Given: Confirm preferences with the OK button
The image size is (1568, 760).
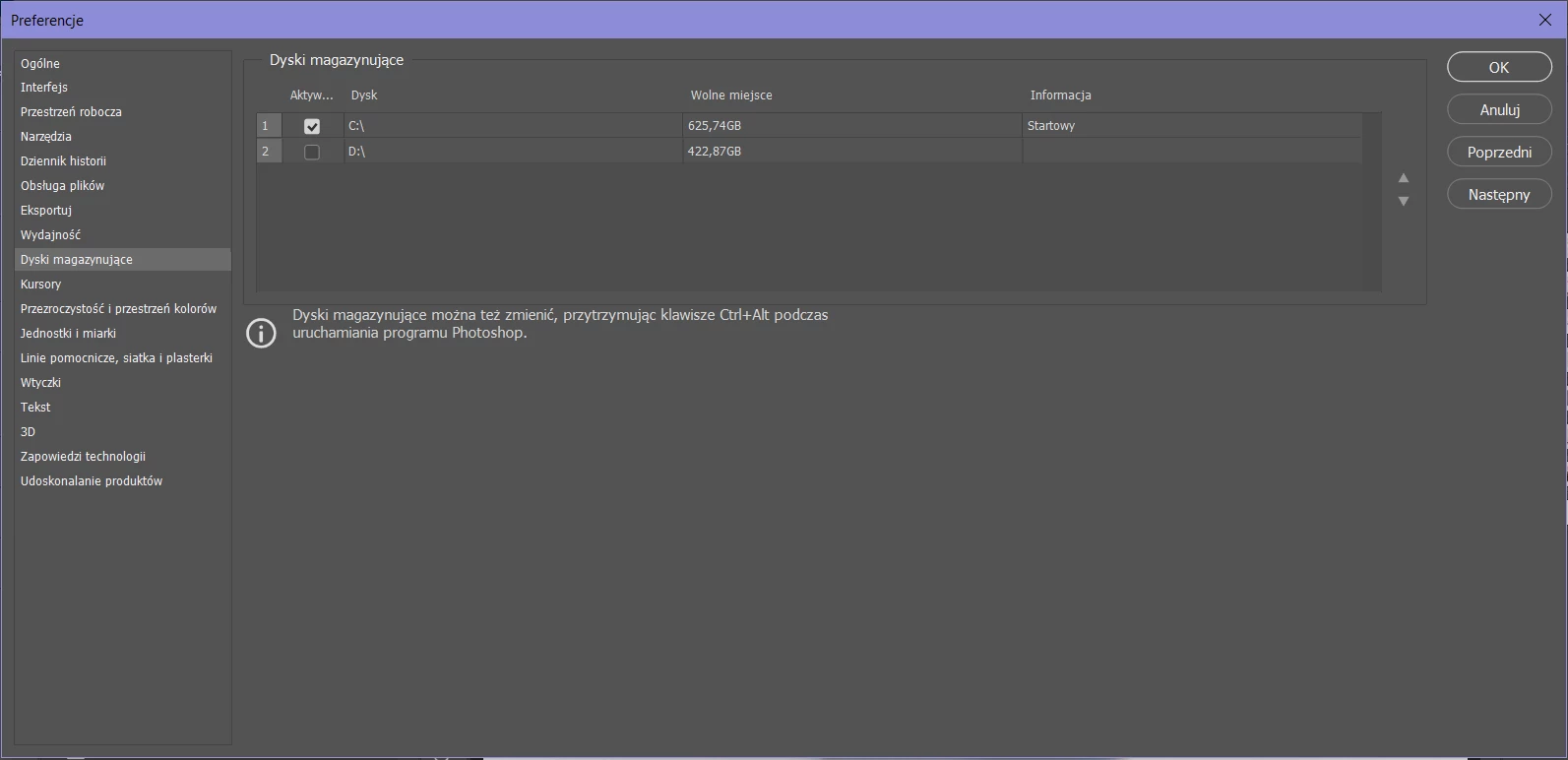Looking at the screenshot, I should click(1499, 67).
